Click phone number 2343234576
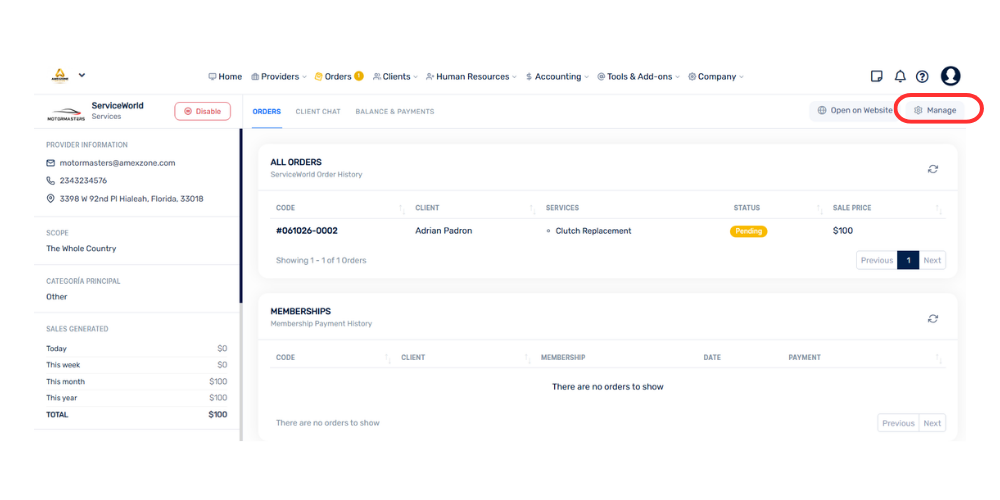Image resolution: width=1000 pixels, height=500 pixels. click(84, 181)
